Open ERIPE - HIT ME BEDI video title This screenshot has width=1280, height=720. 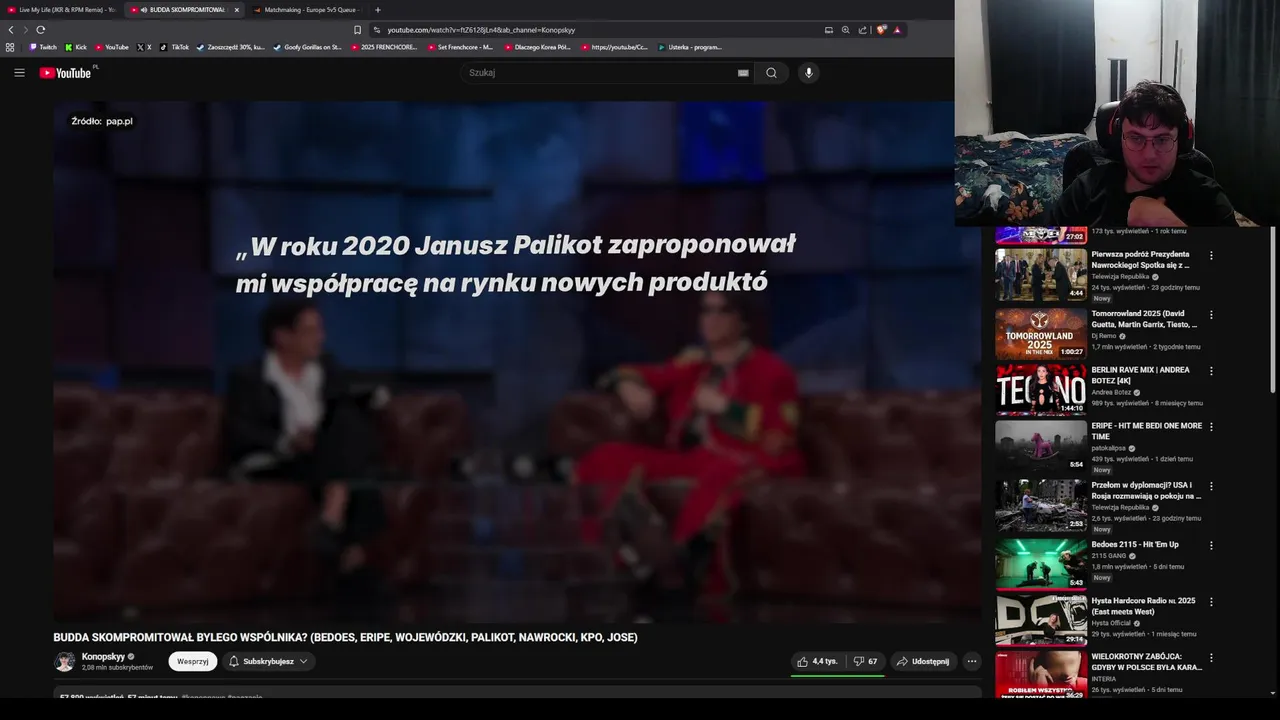tap(1147, 431)
